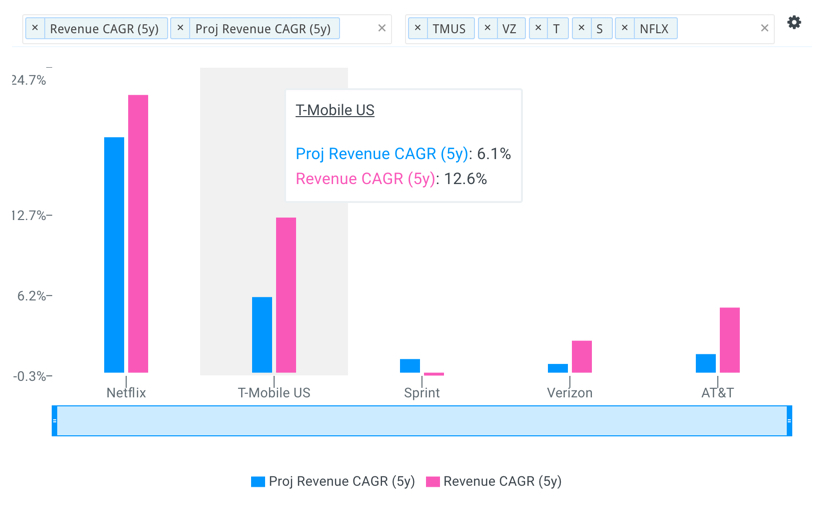Click Netflix blue projected revenue bar
823x507 pixels.
tap(114, 255)
